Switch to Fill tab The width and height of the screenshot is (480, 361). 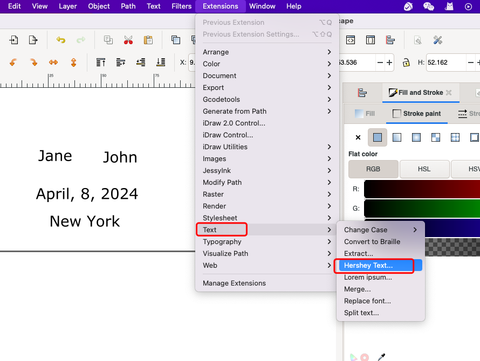(365, 114)
